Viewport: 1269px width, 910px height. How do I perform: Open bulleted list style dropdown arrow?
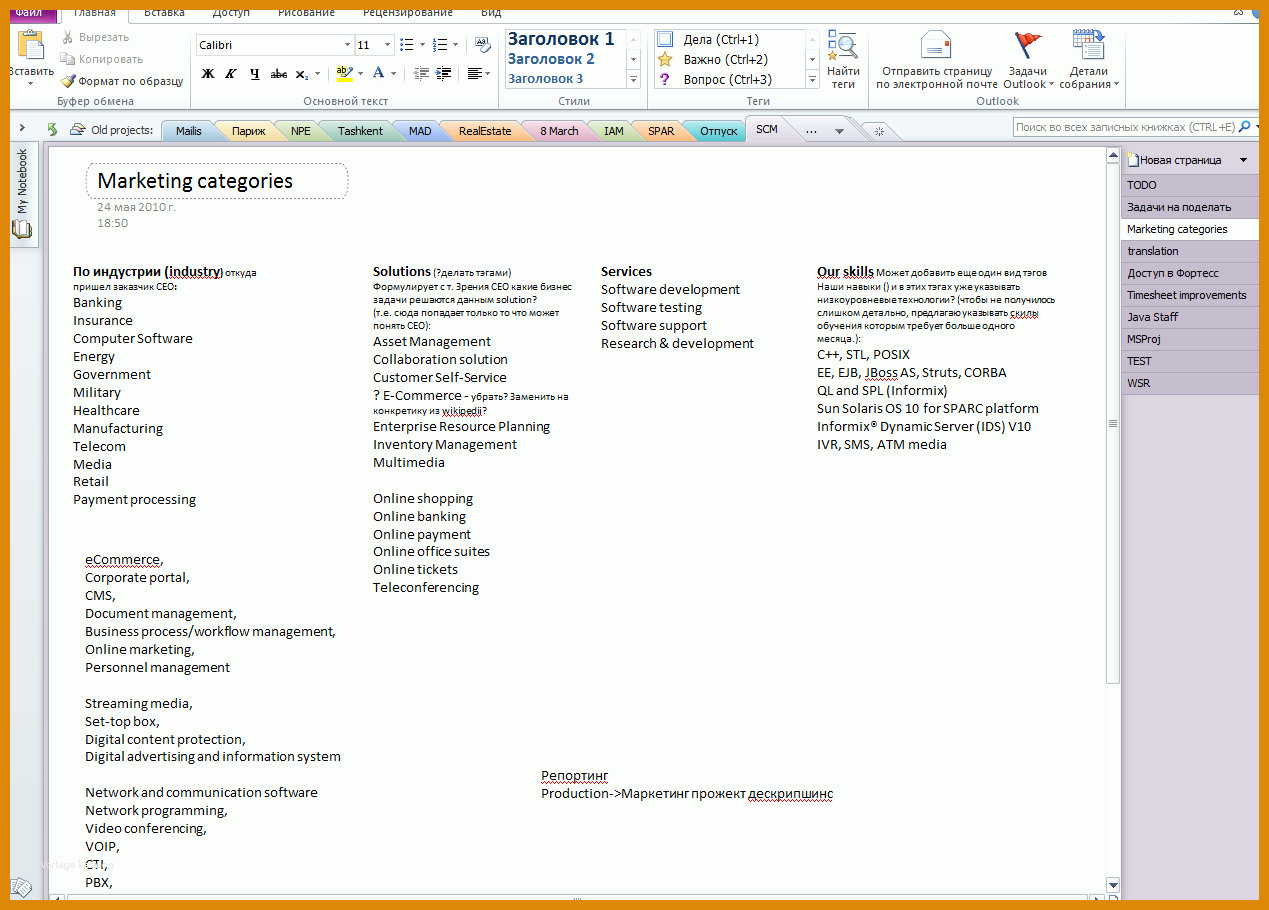click(x=422, y=45)
